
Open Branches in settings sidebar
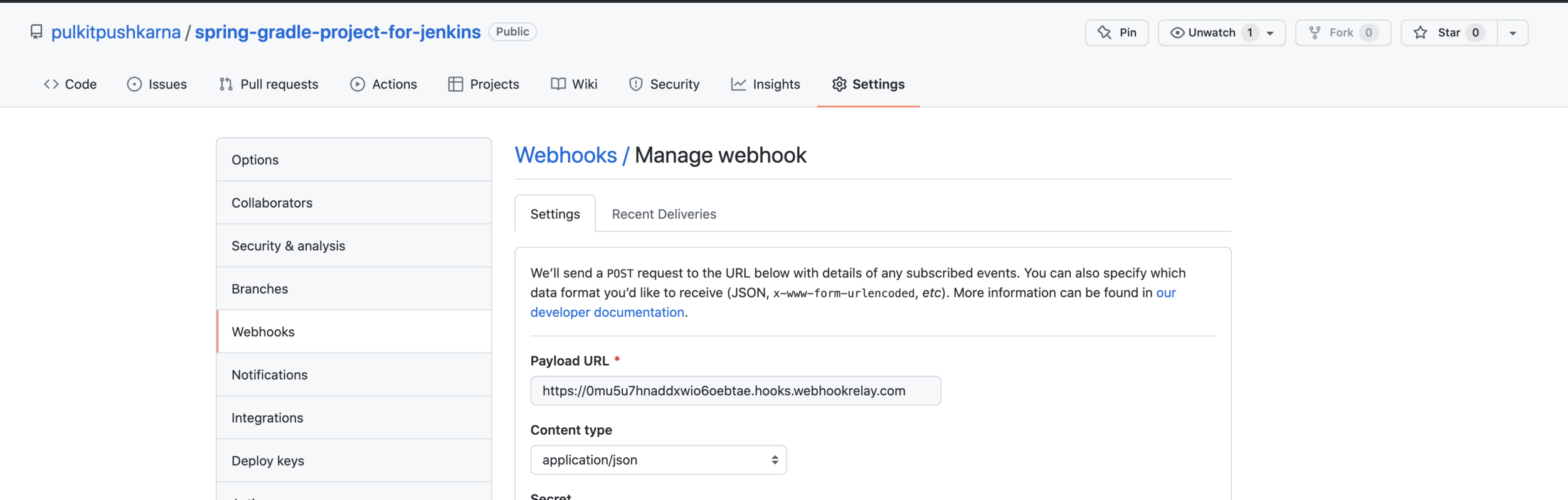click(x=354, y=289)
